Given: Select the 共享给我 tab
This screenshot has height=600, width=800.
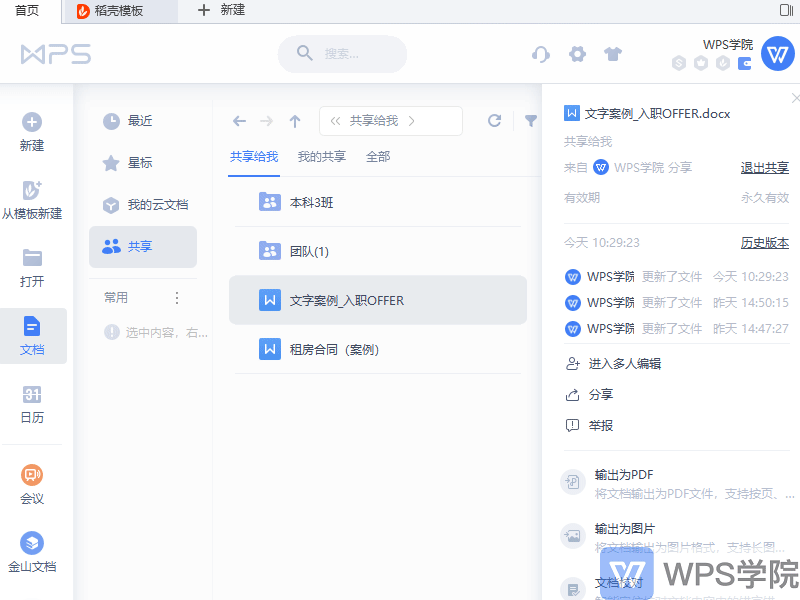Looking at the screenshot, I should [254, 157].
